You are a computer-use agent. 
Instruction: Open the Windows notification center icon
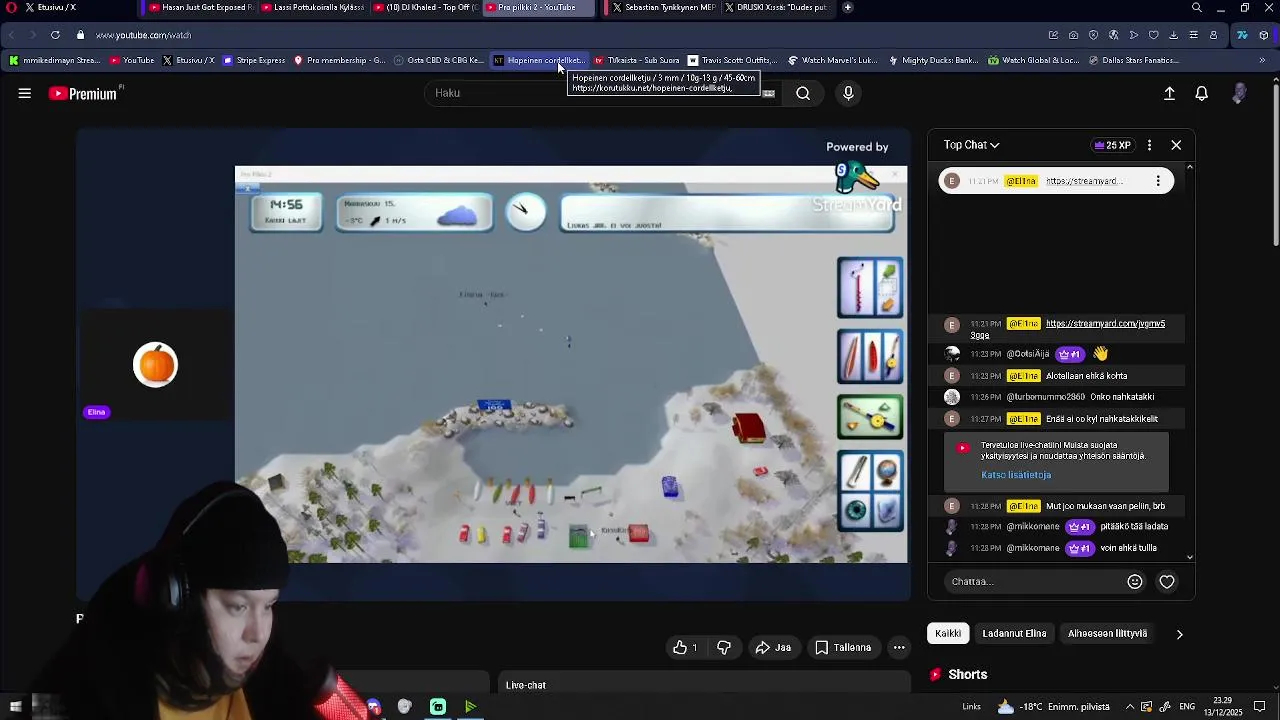(x=1259, y=707)
